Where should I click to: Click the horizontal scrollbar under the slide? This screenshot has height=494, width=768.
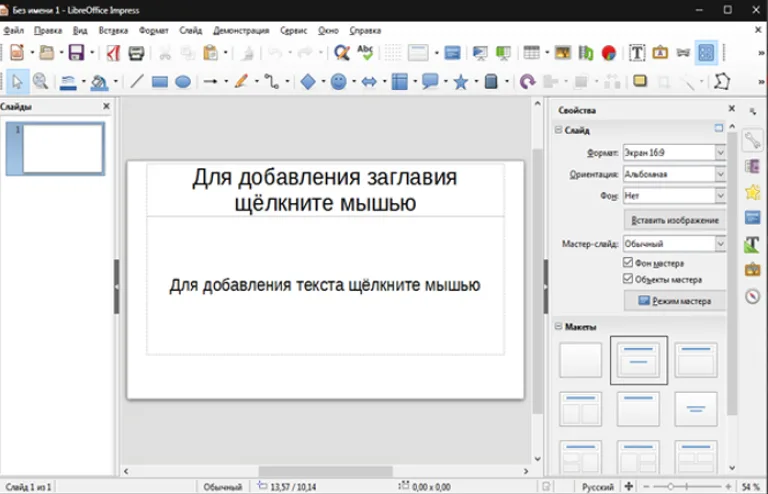[x=326, y=471]
